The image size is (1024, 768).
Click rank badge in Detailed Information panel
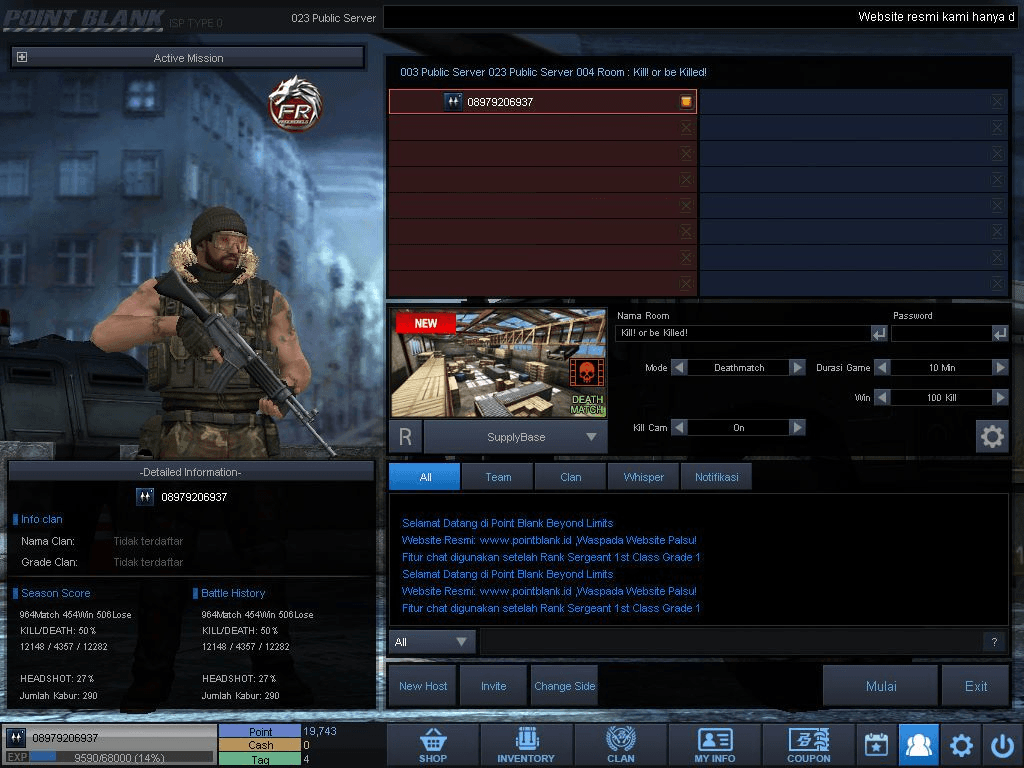click(145, 497)
